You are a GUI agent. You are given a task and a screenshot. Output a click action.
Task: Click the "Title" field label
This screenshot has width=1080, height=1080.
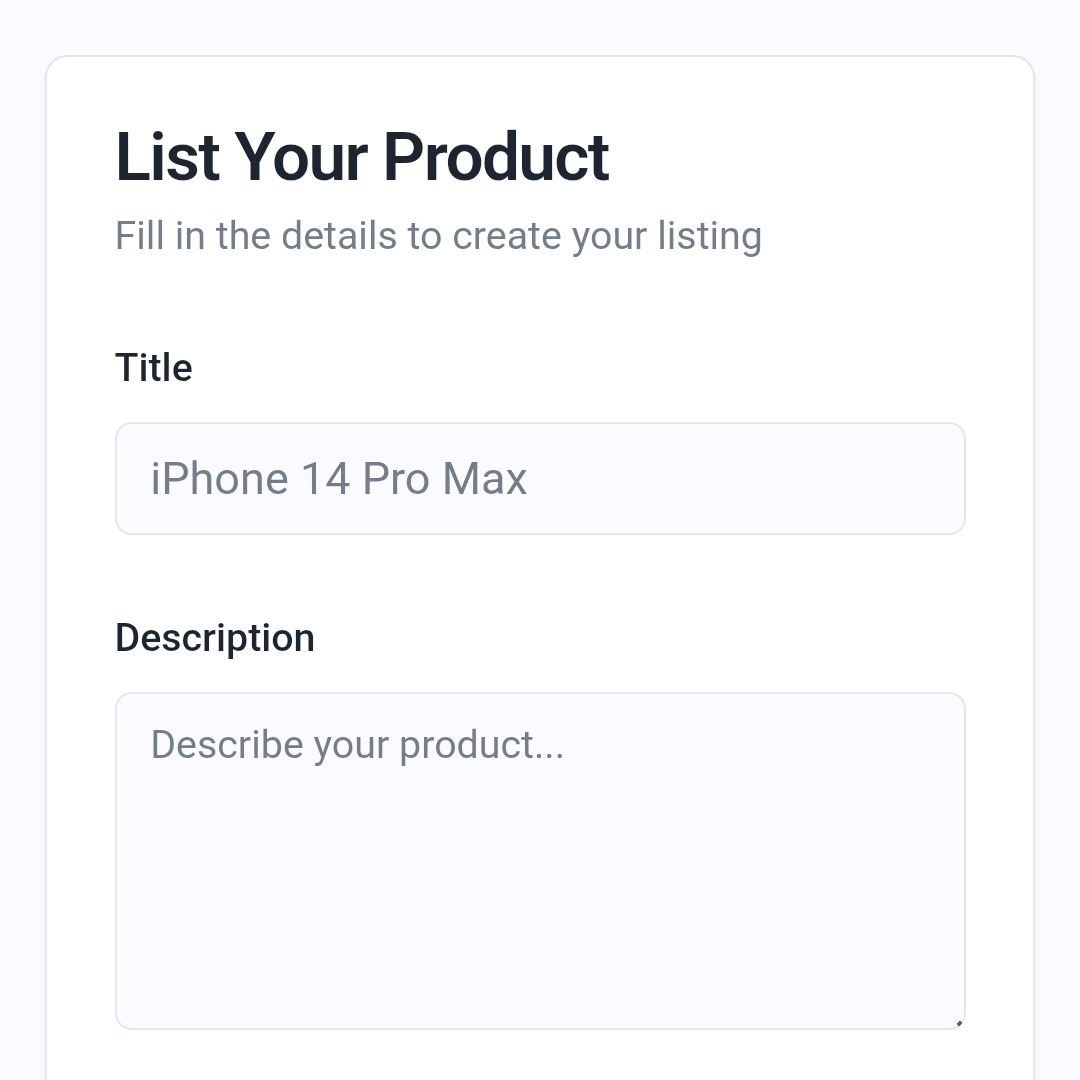[x=154, y=368]
